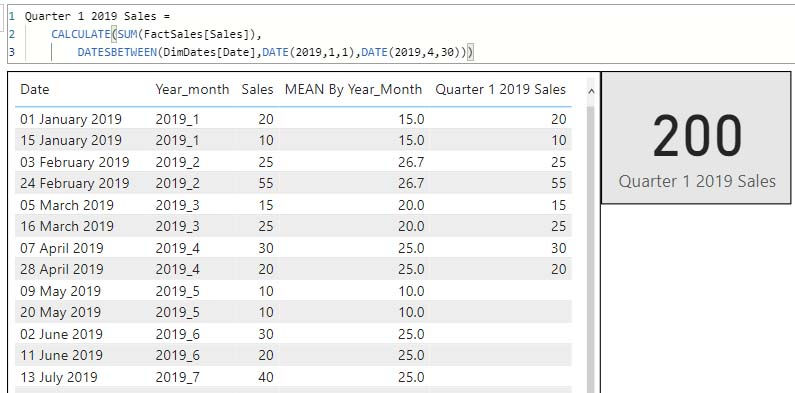Select the 24 February 2019 date cell
795x393 pixels.
click(x=75, y=184)
